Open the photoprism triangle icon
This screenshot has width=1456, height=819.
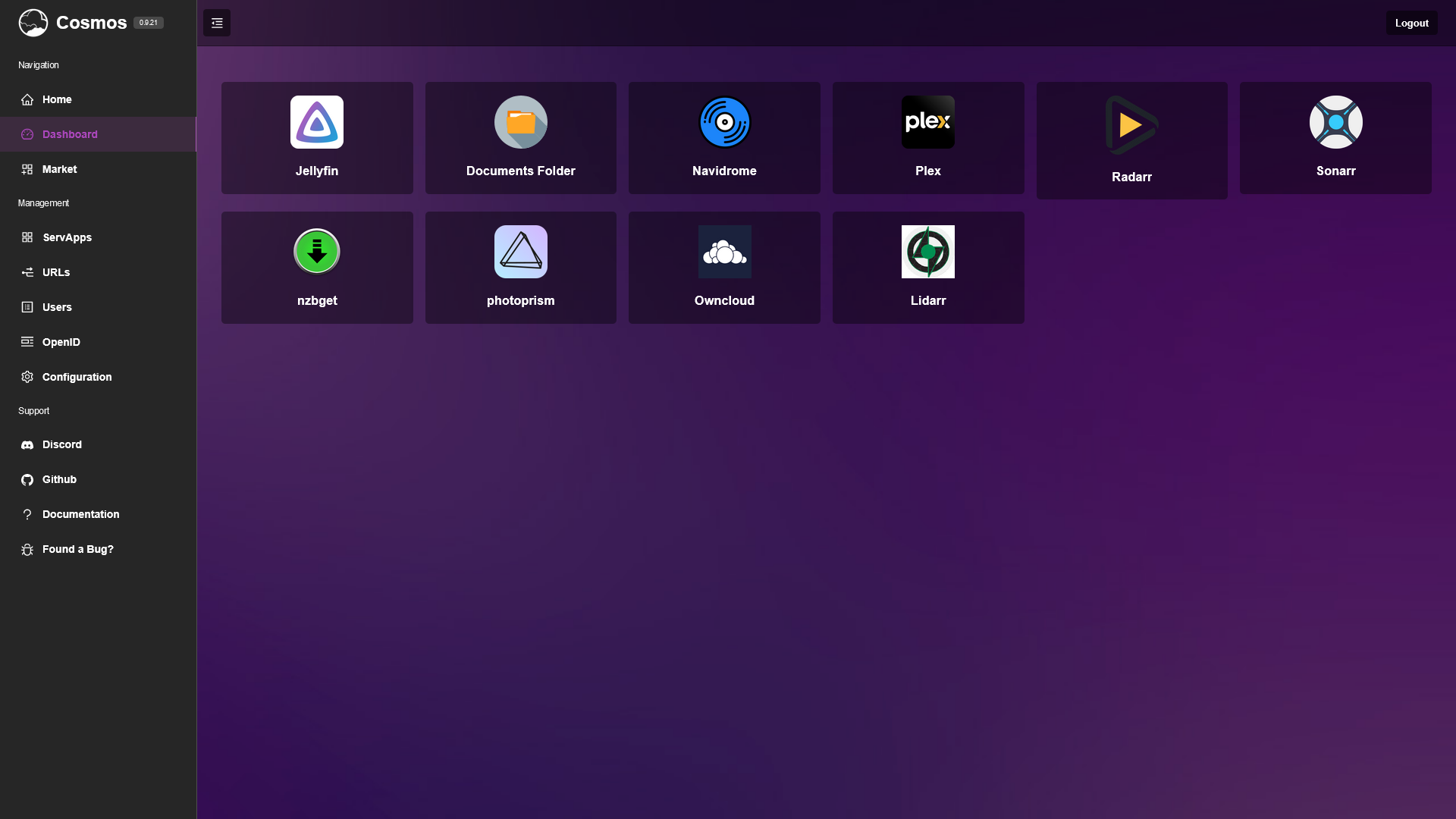(520, 252)
